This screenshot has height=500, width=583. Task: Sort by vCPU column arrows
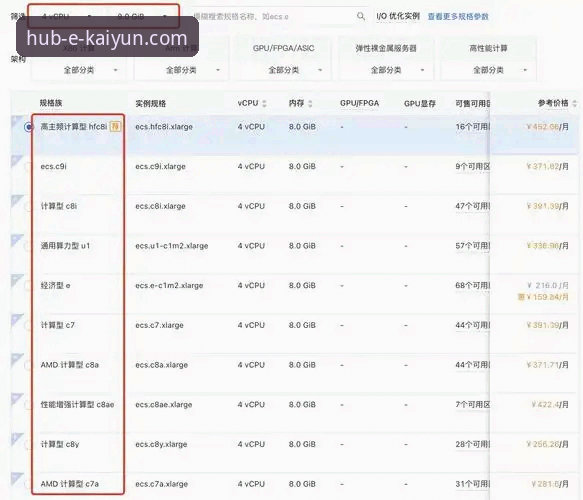click(264, 103)
